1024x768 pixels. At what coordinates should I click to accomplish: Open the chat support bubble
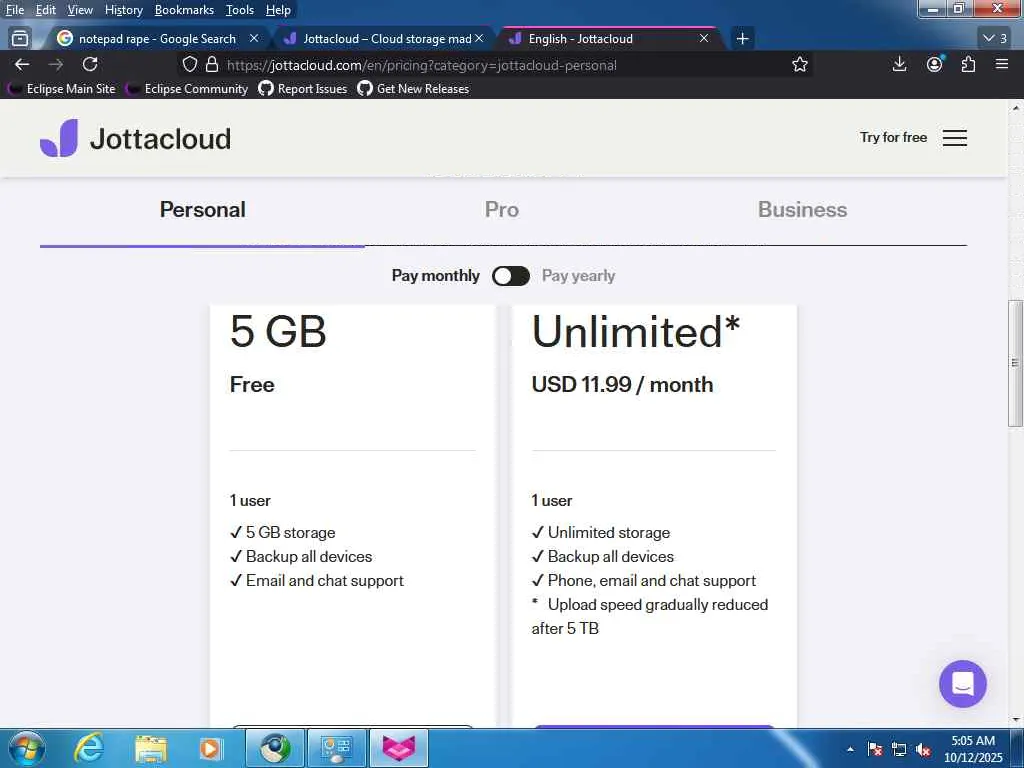tap(963, 684)
